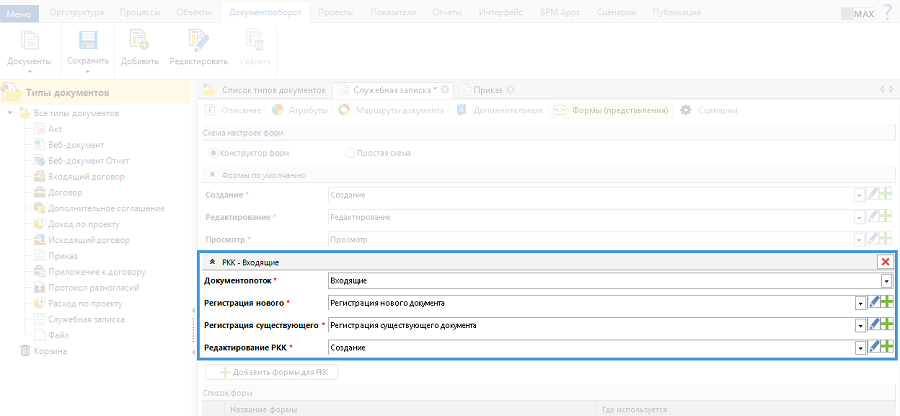Click the Добавить формы для РКК button
Screen dimensions: 900x416
coord(272,373)
